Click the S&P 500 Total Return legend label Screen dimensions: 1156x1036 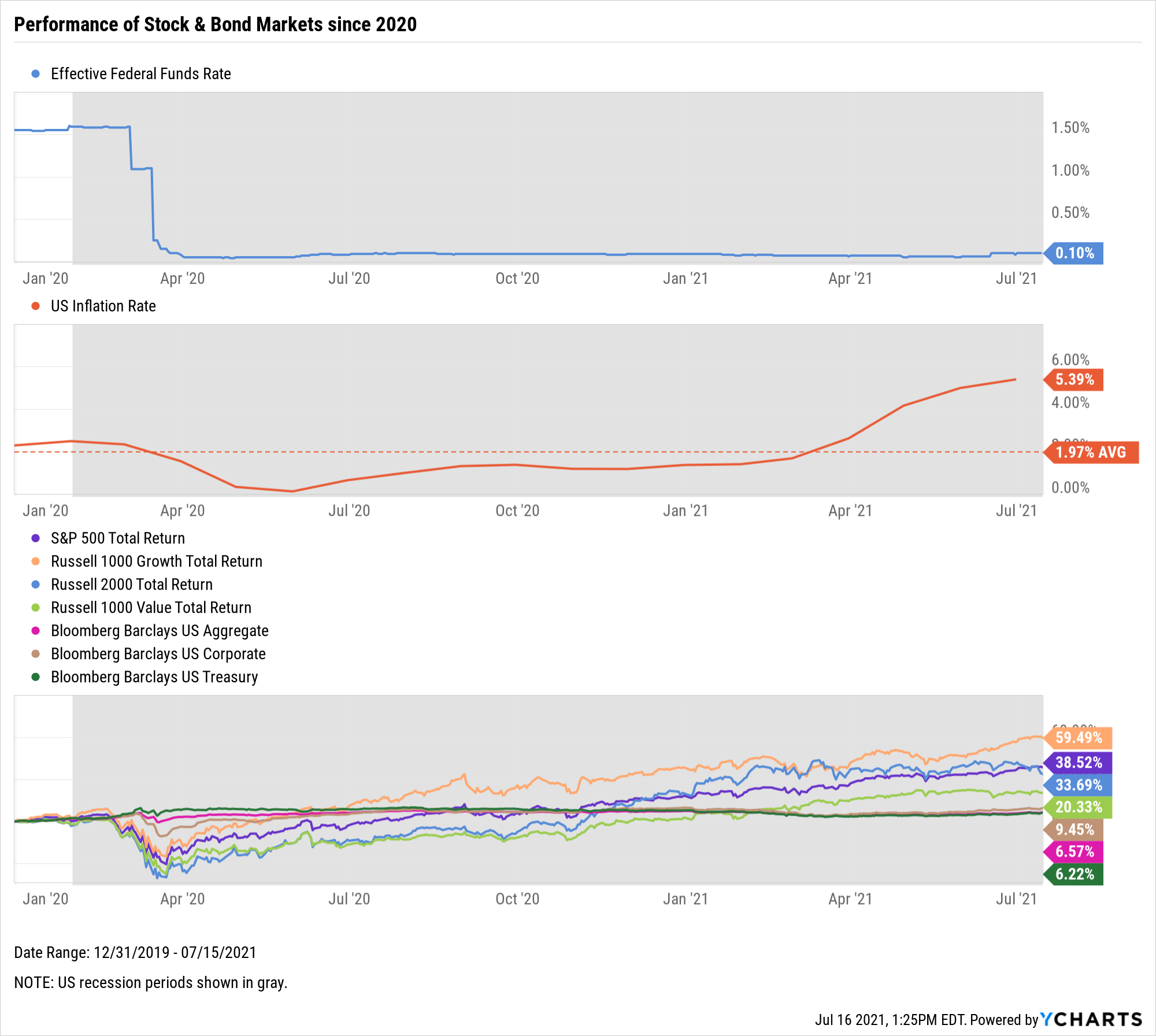tap(118, 538)
